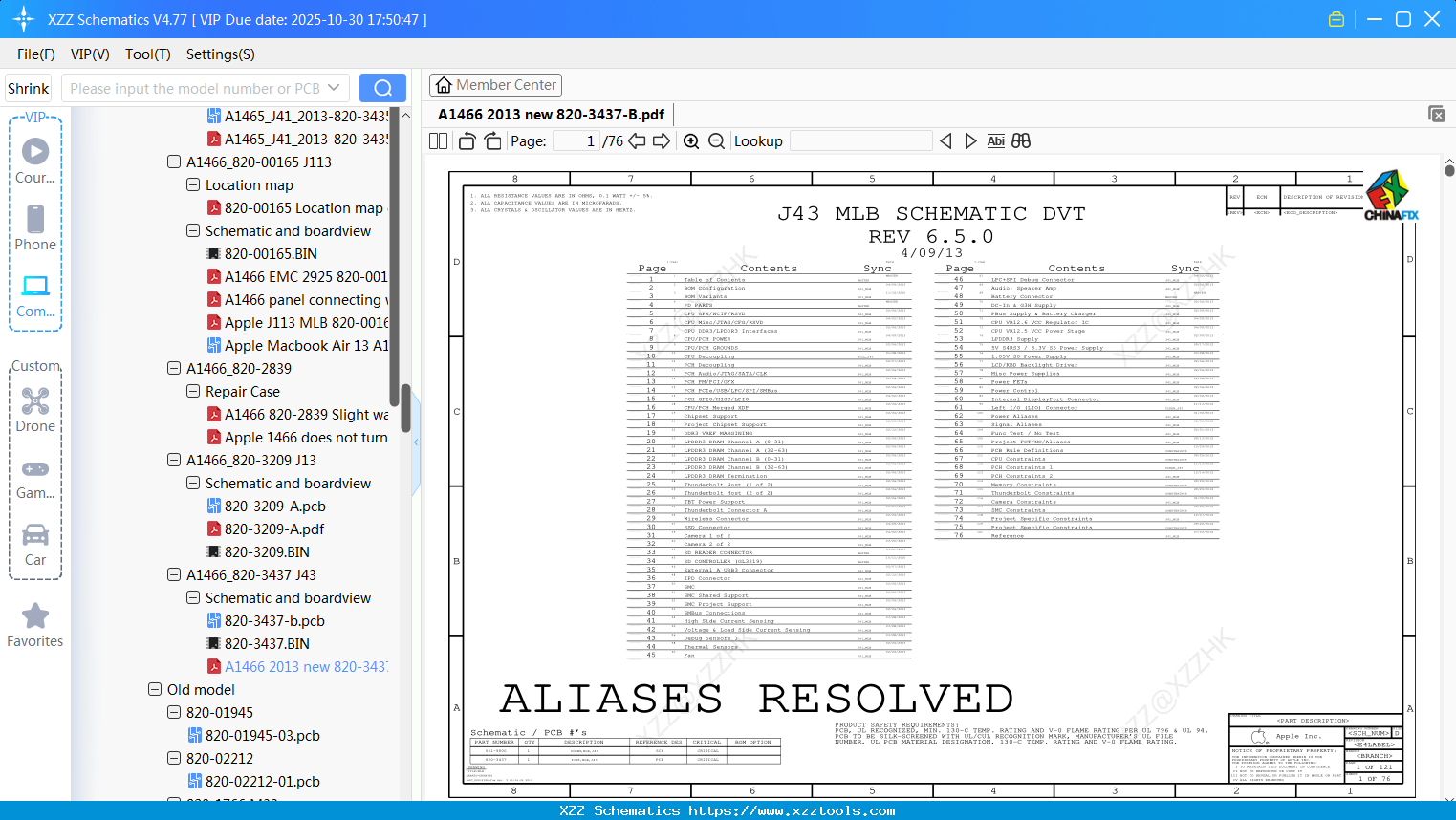Open A1466 panel connecting PDF
The height and width of the screenshot is (820, 1456).
[x=297, y=300]
